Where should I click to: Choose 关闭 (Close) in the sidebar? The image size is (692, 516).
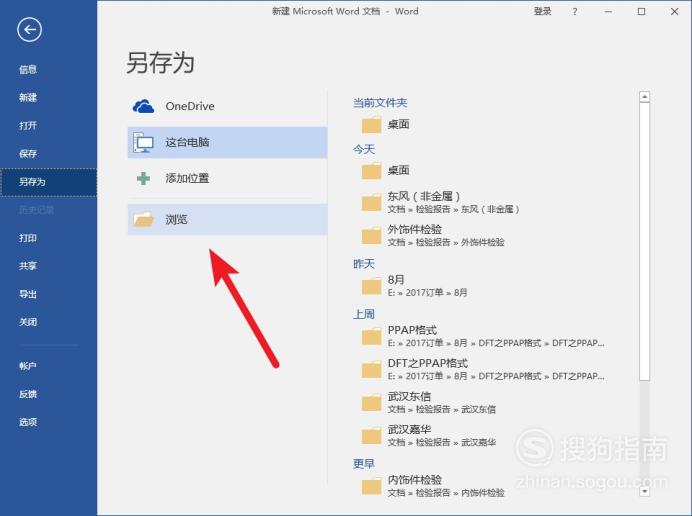tap(28, 322)
